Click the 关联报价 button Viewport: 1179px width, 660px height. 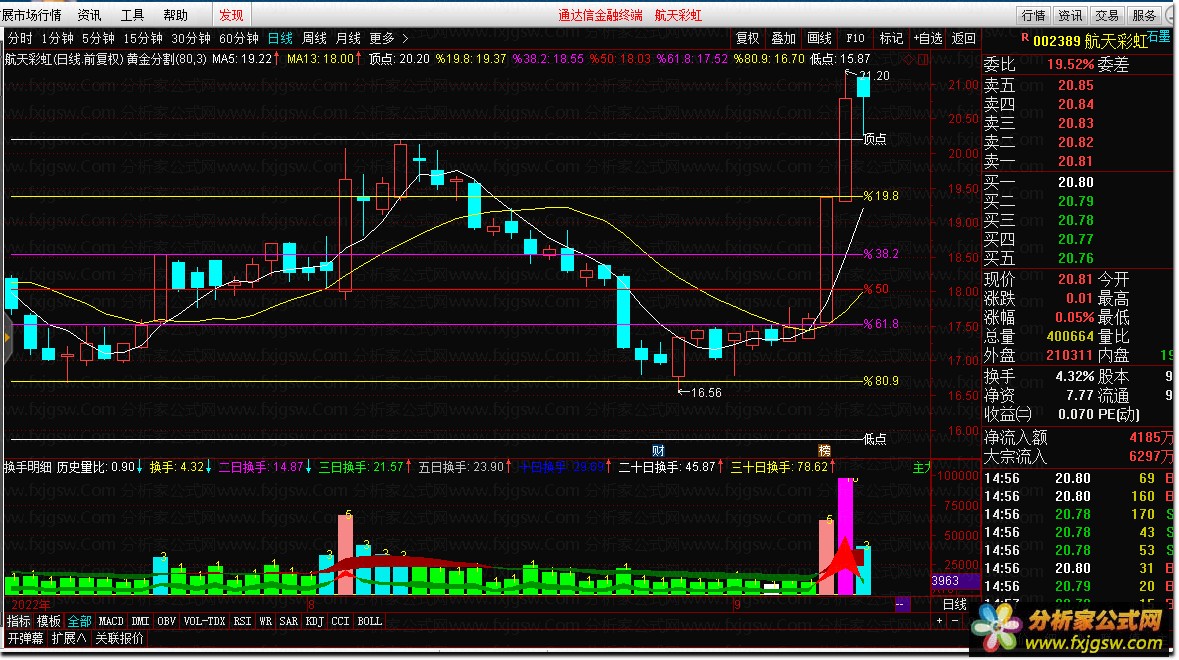(x=120, y=639)
